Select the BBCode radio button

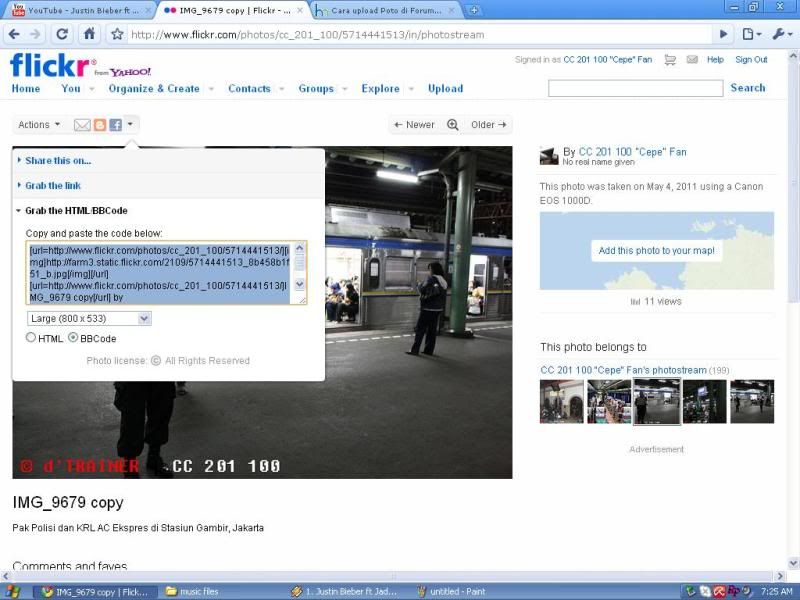click(x=73, y=338)
